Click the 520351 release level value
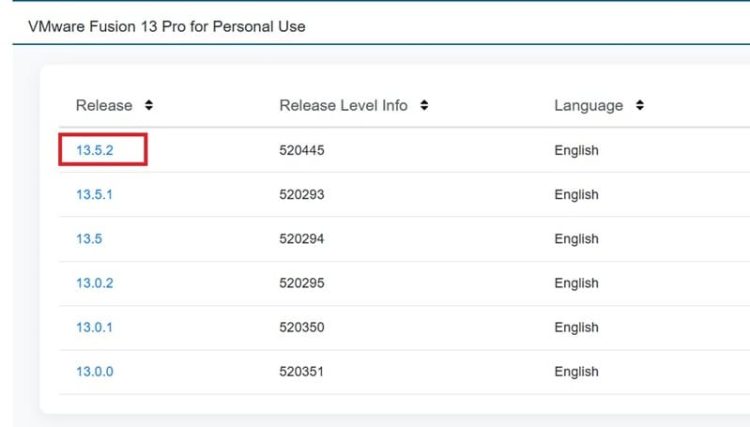 [302, 371]
